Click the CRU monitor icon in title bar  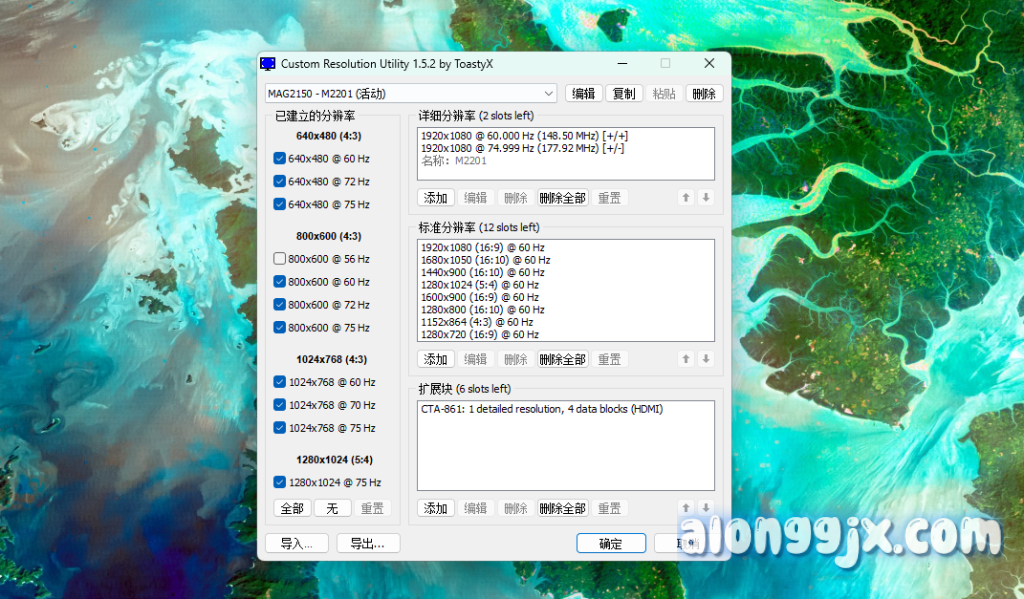[x=269, y=64]
